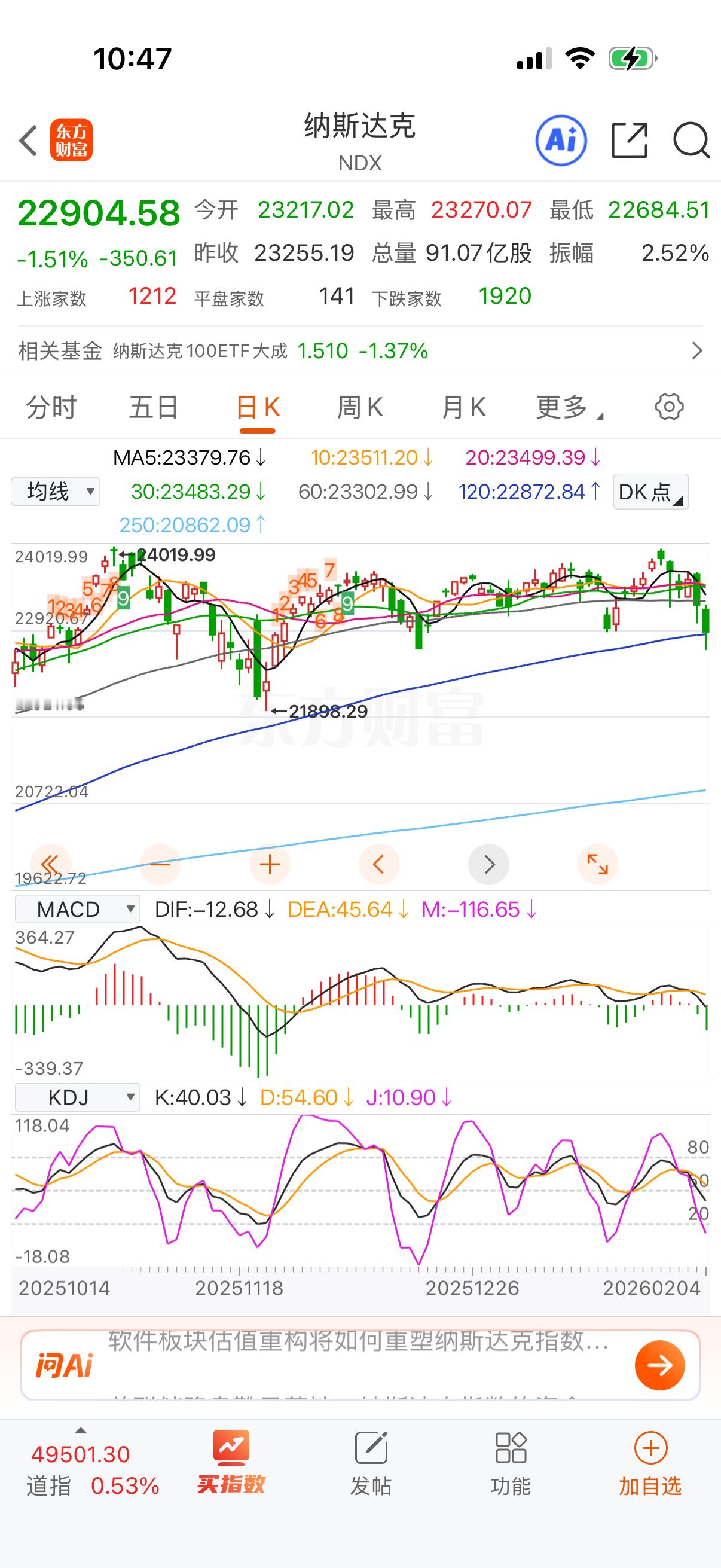The width and height of the screenshot is (721, 1568).
Task: Submit 问Ai query with orange arrow
Action: coord(659,1365)
